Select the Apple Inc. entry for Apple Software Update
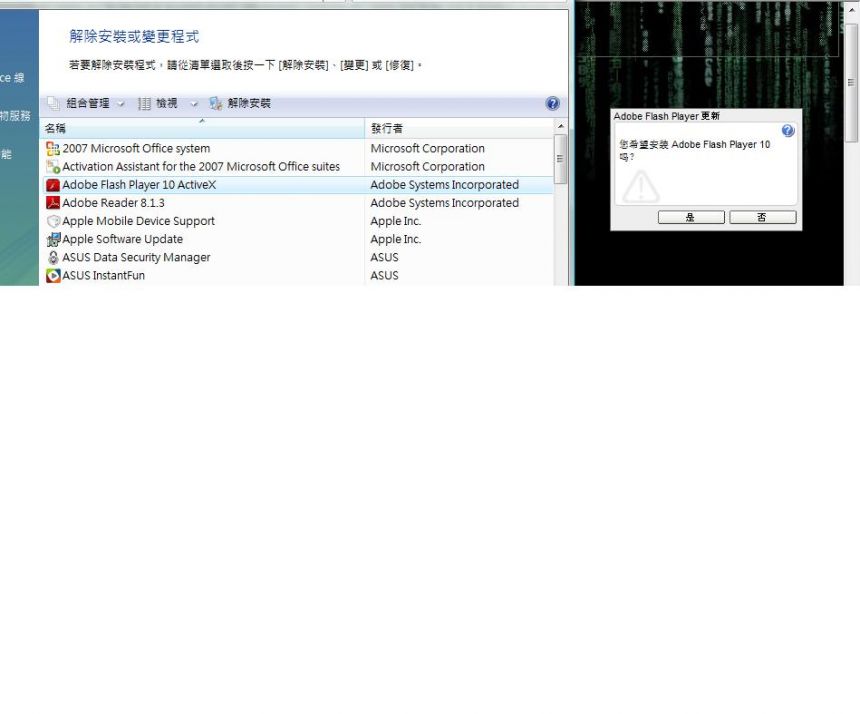Viewport: 860px width, 714px height. coord(395,239)
